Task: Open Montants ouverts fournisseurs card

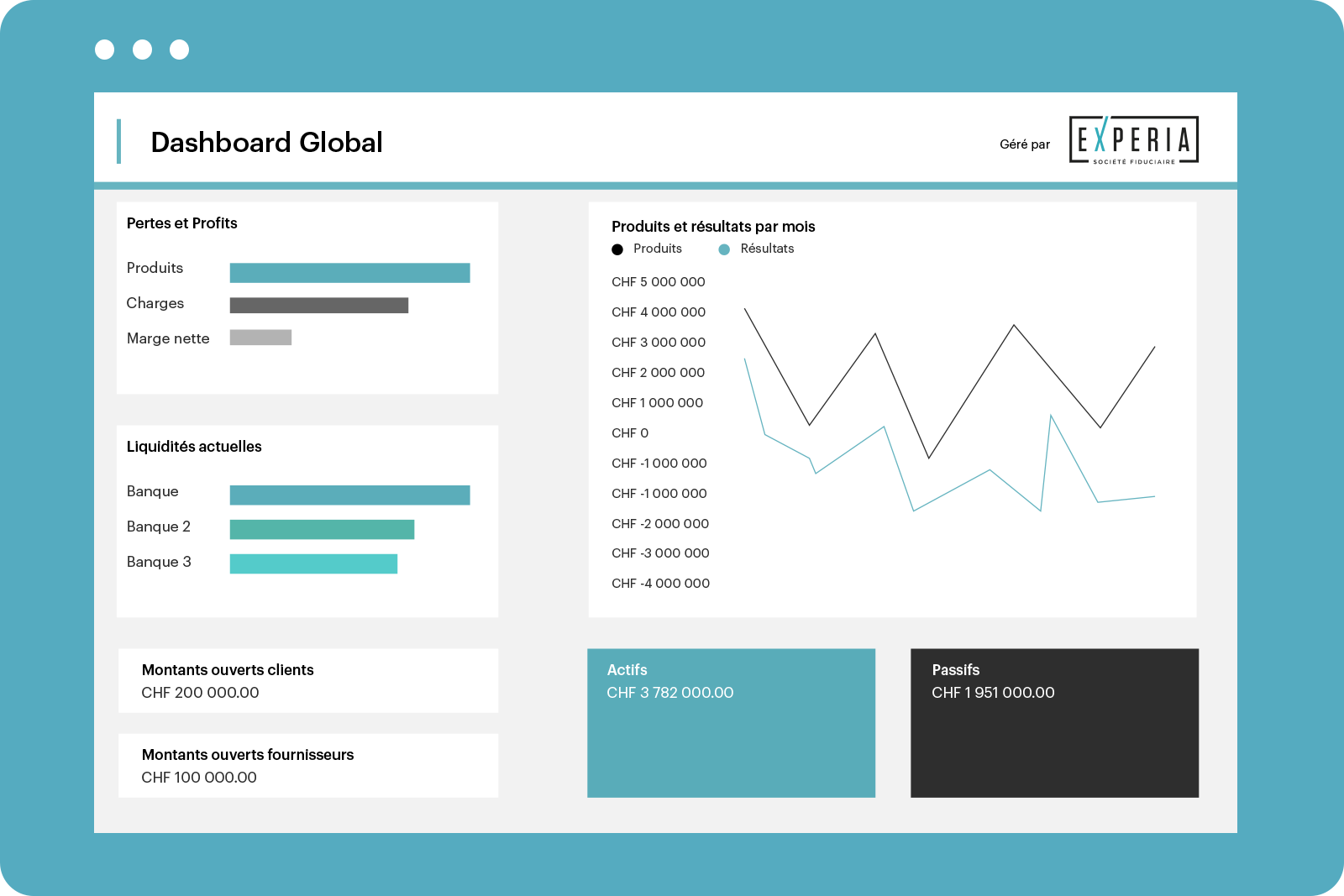Action: coord(308,766)
